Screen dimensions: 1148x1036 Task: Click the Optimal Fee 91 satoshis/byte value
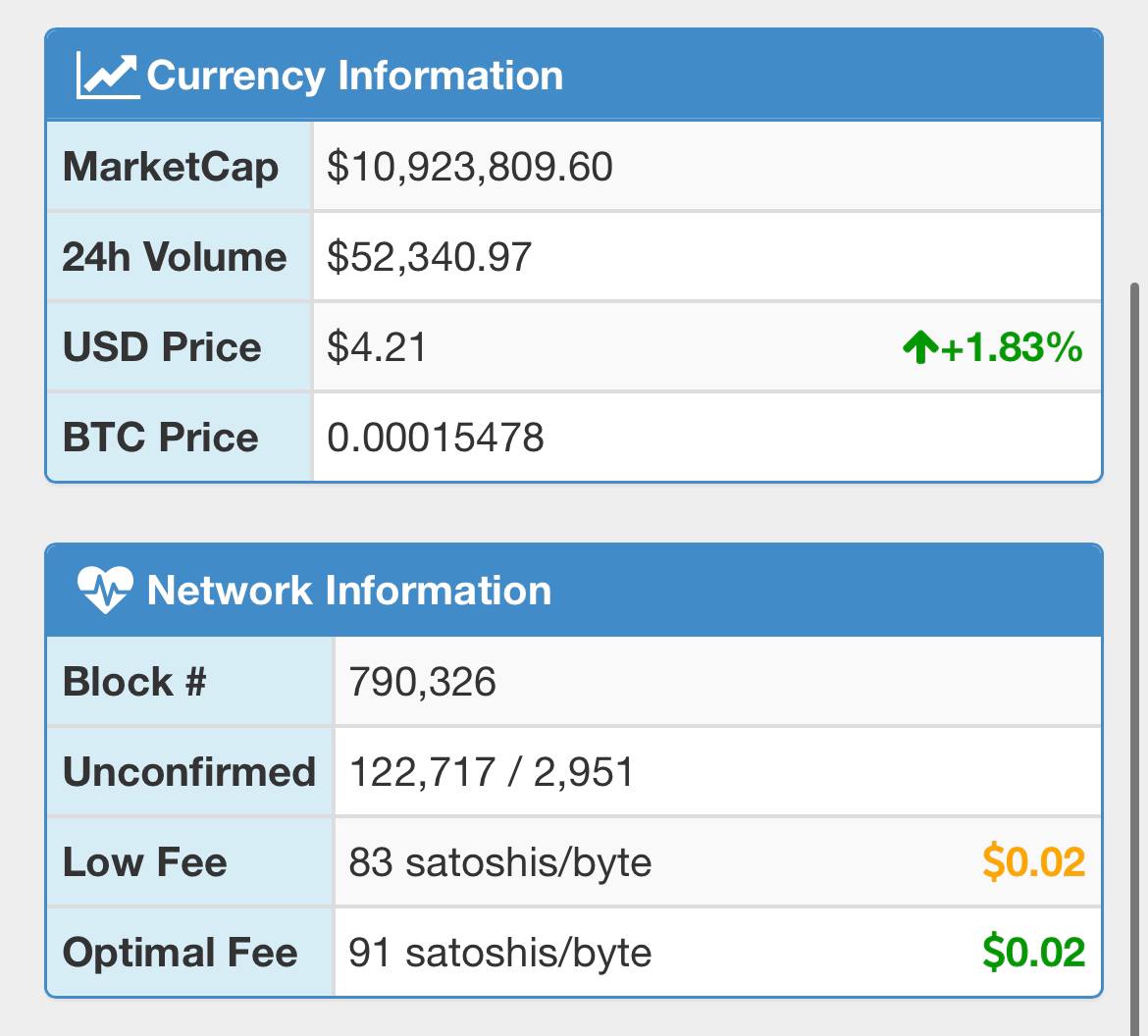[500, 953]
